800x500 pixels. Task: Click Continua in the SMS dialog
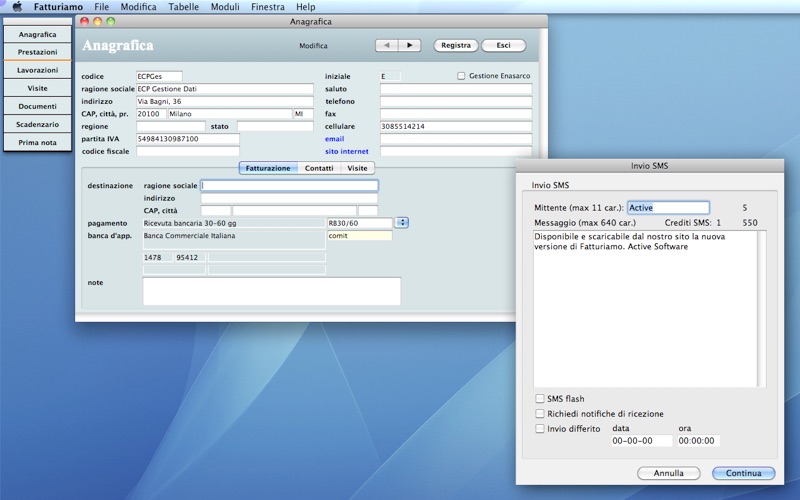743,473
